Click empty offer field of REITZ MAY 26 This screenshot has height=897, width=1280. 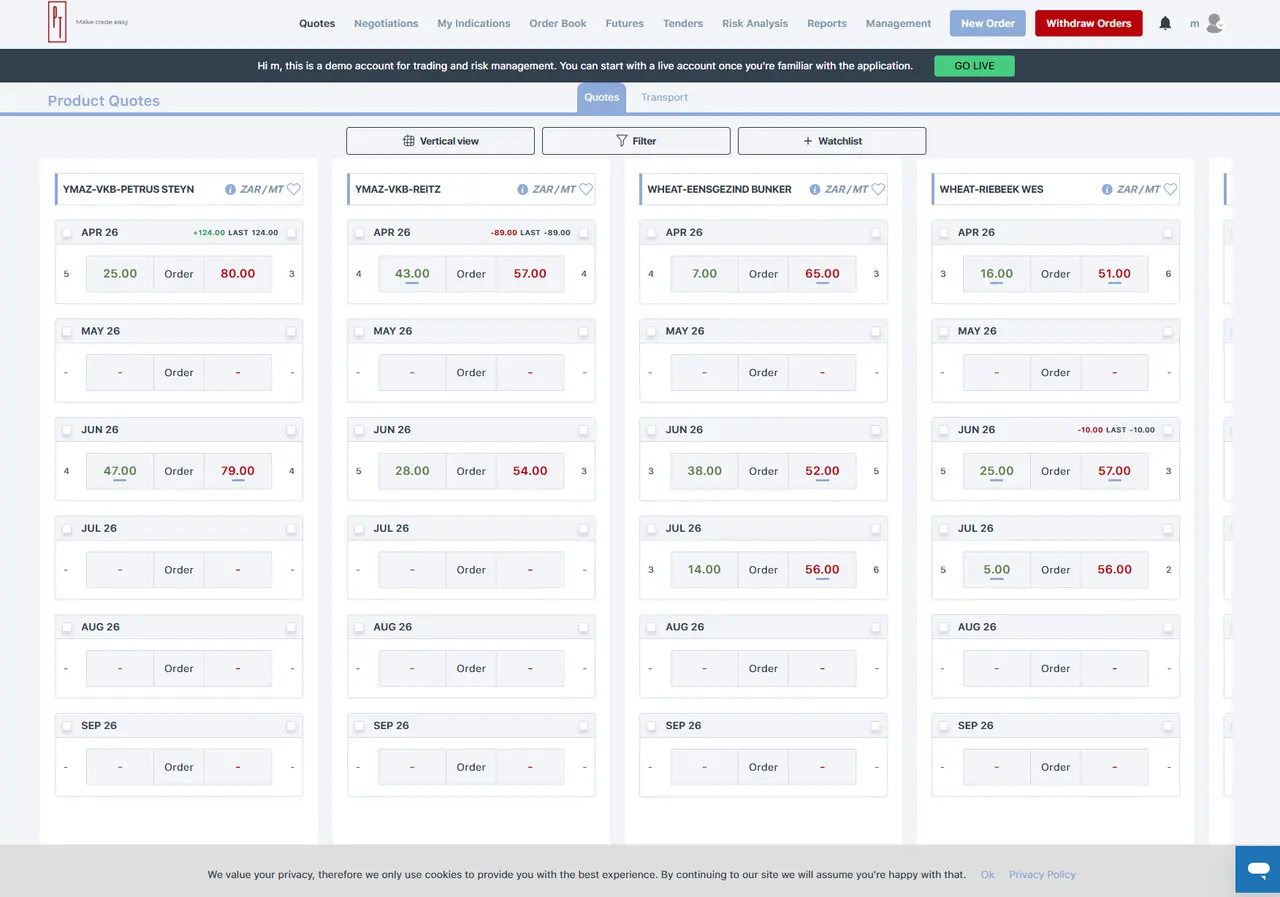(530, 372)
